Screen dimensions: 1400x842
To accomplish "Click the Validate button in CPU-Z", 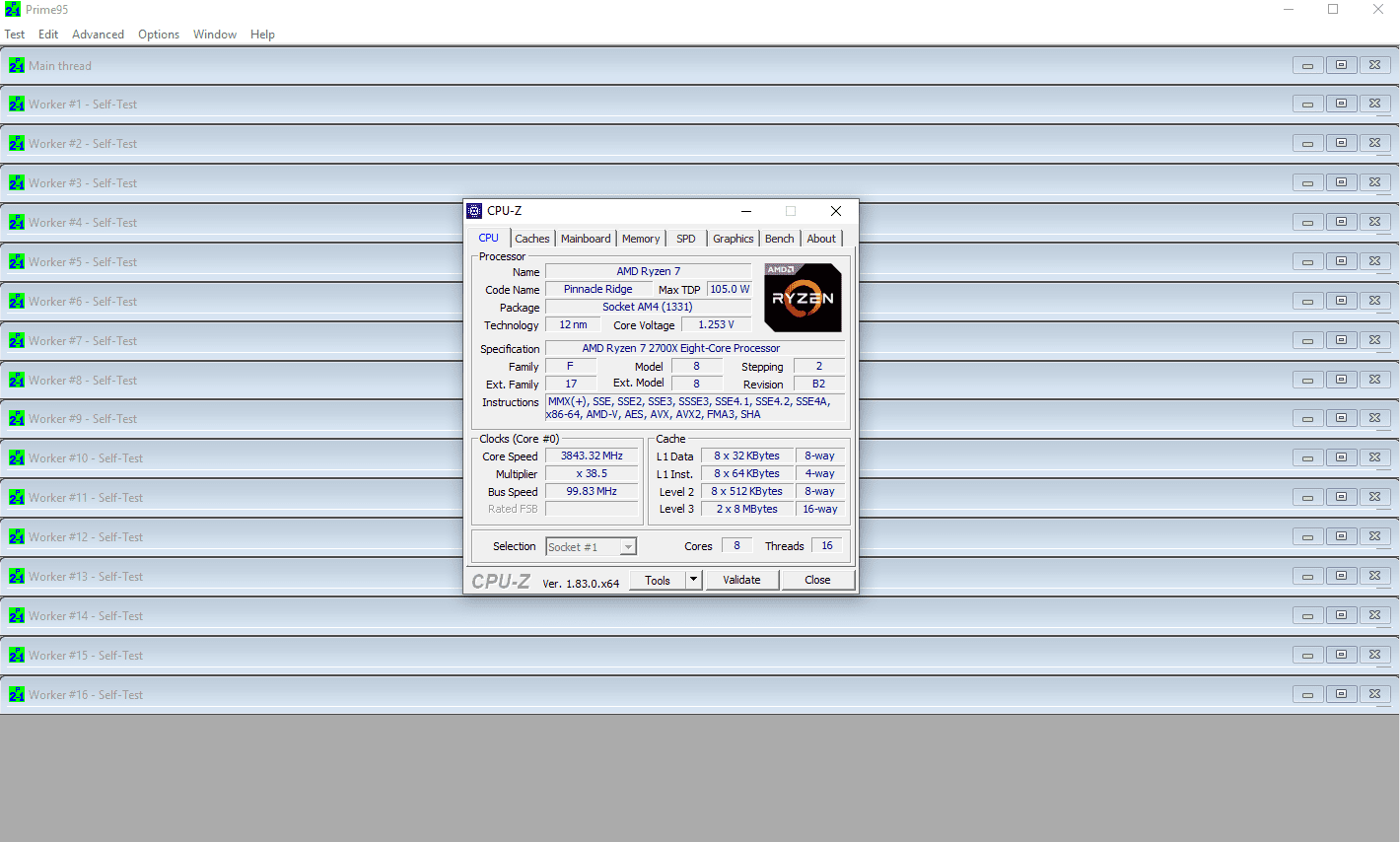I will tap(742, 580).
